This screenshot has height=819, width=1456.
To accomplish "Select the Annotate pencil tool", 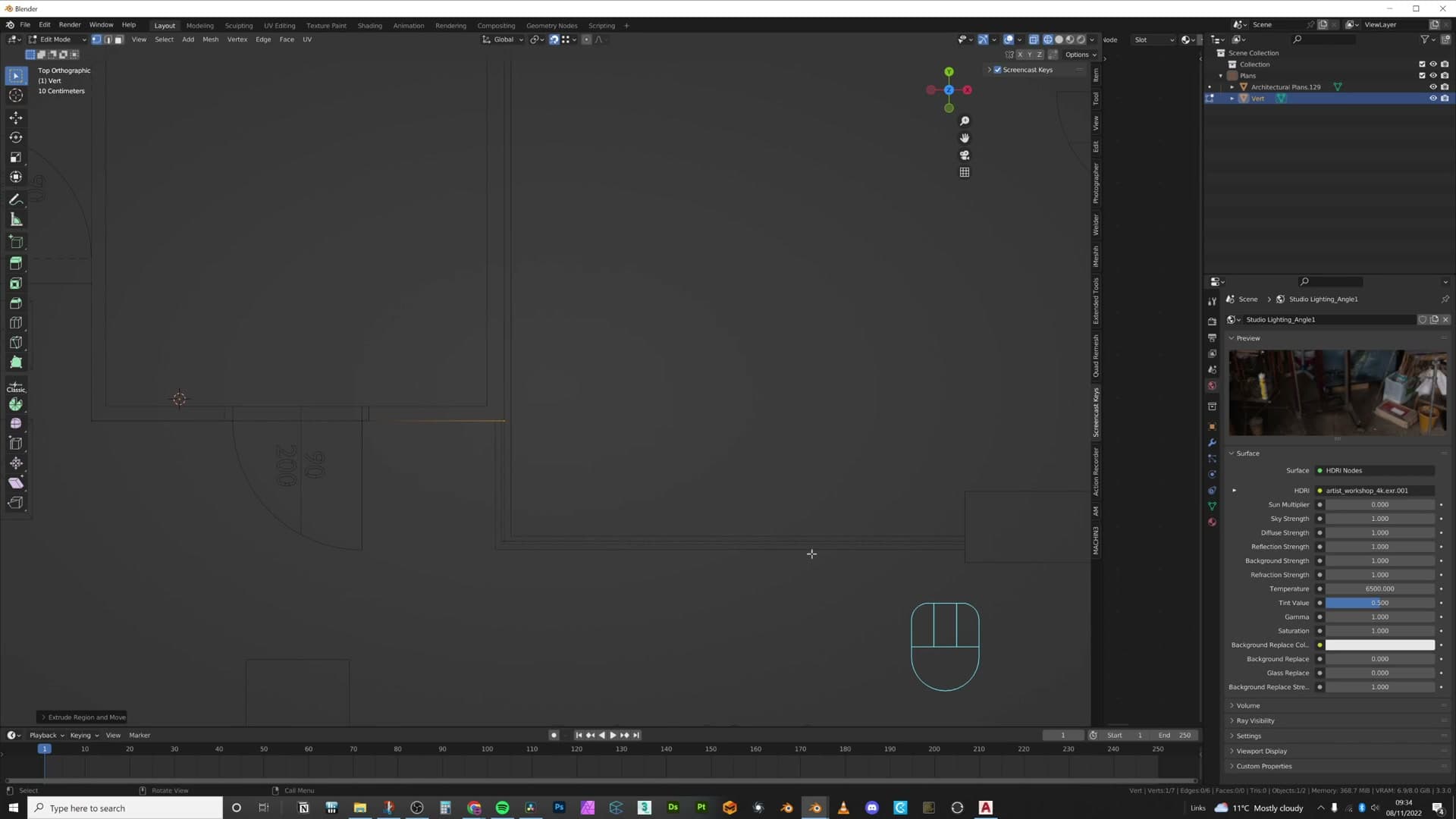I will click(x=16, y=199).
